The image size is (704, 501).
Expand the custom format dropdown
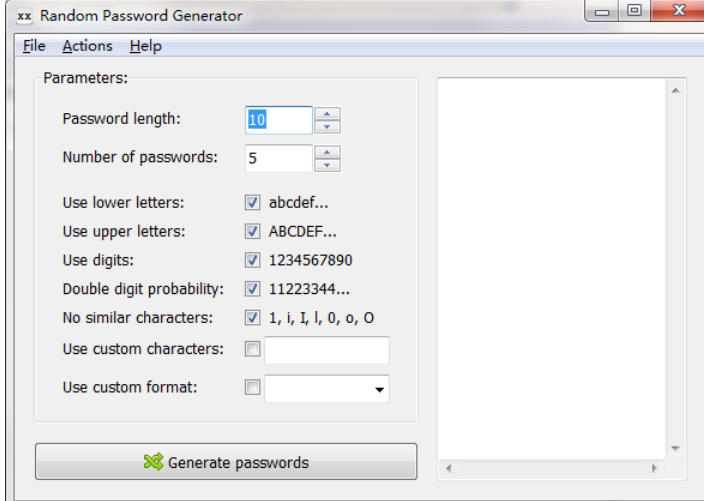[379, 389]
